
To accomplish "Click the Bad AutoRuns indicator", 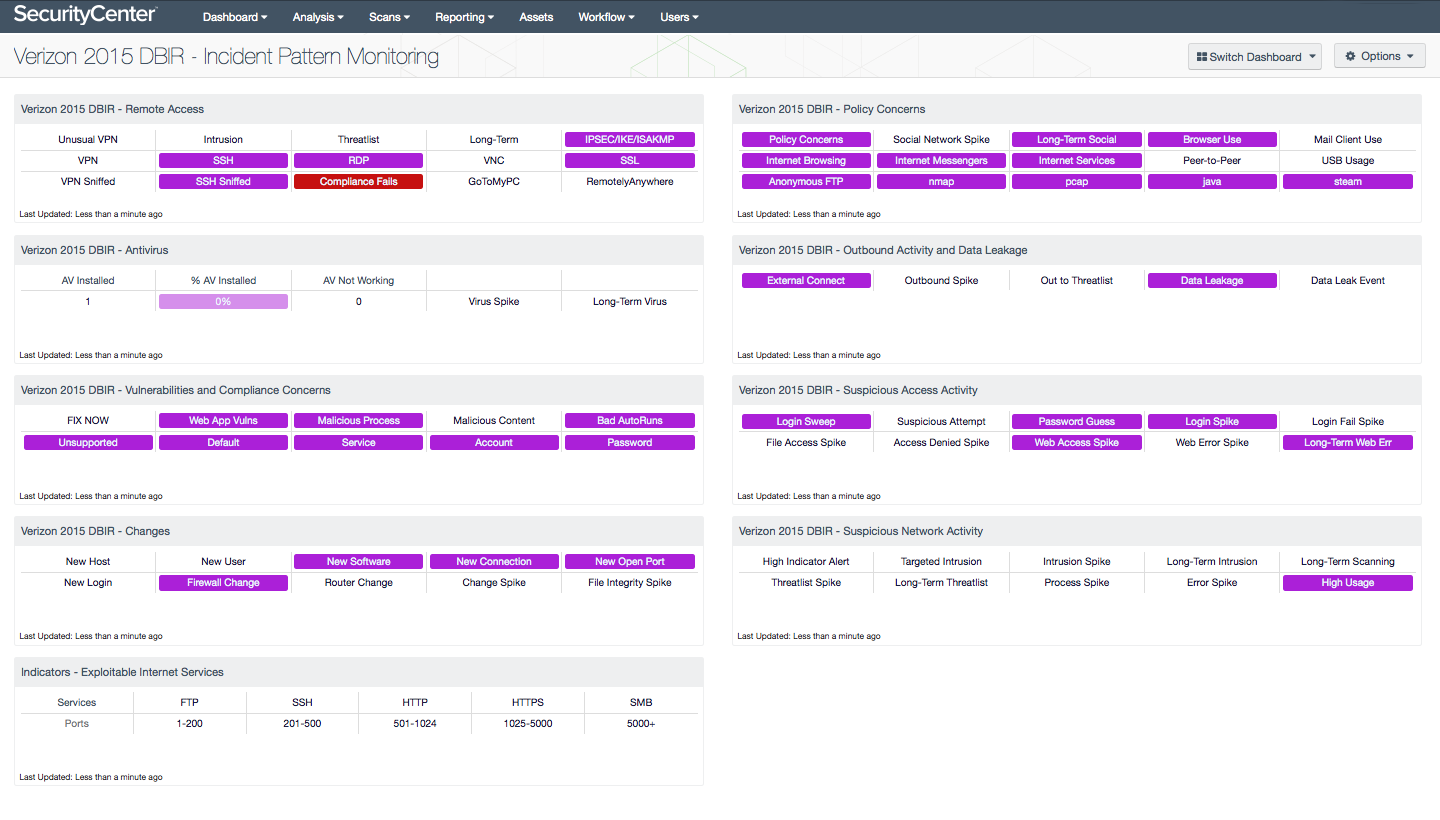I will pos(630,421).
